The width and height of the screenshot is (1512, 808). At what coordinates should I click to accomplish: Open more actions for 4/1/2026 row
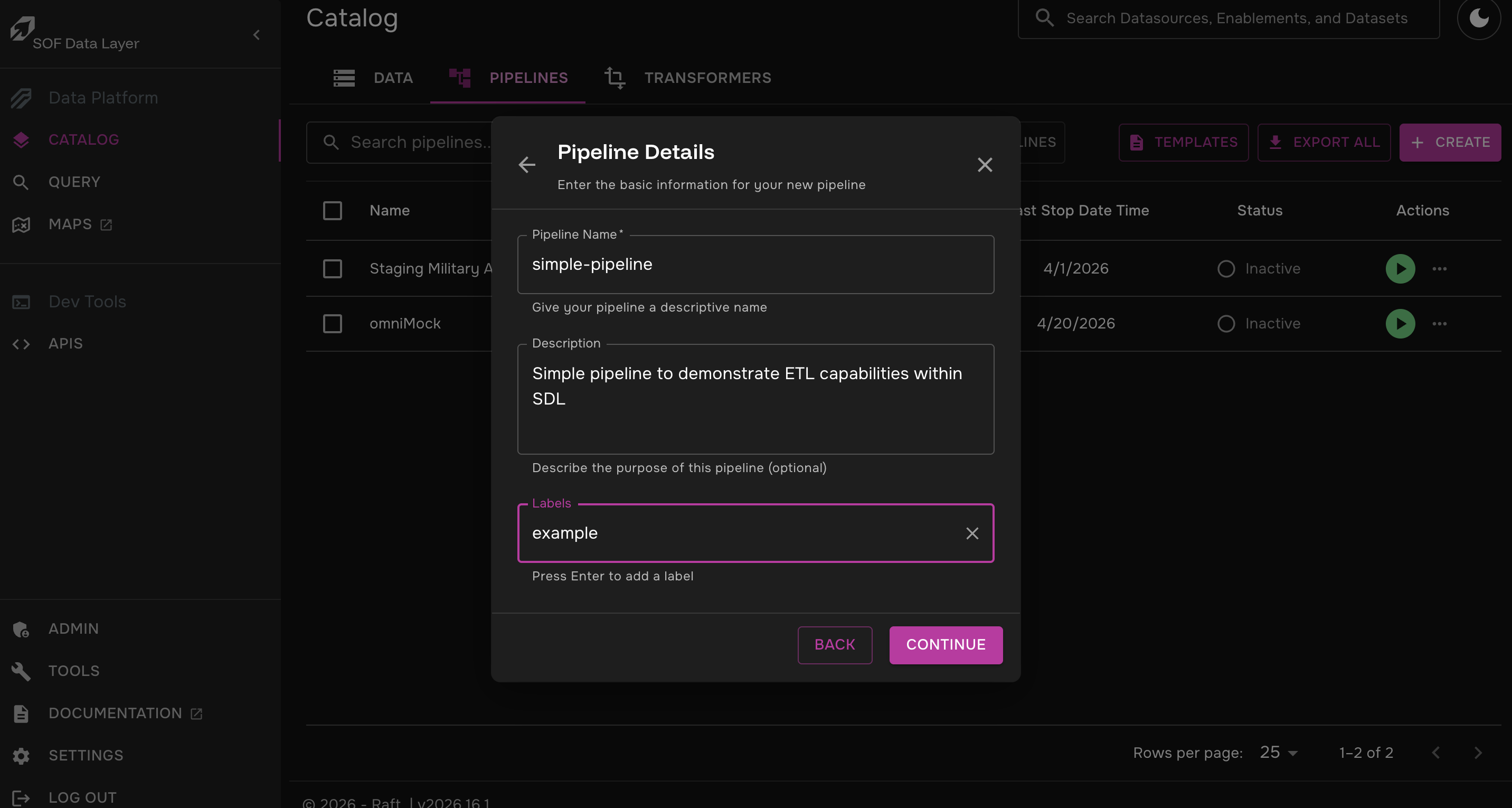[1439, 269]
